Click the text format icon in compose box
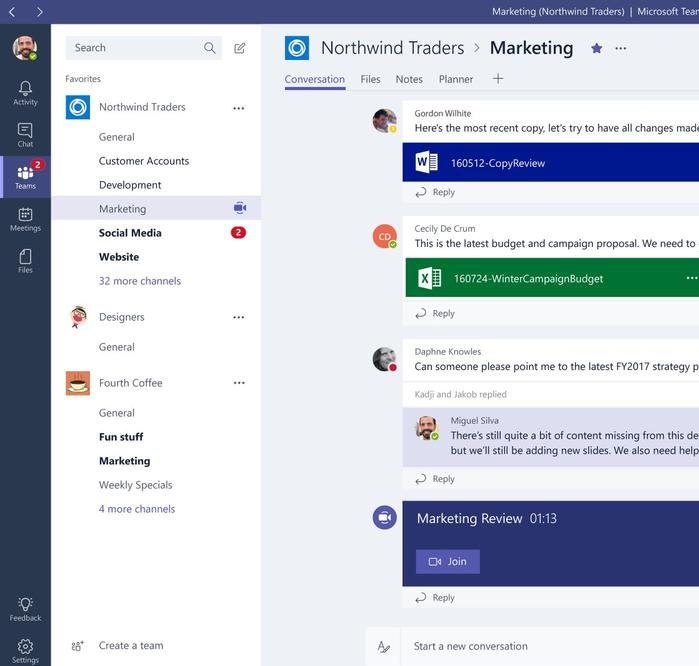This screenshot has width=699, height=666. (383, 646)
